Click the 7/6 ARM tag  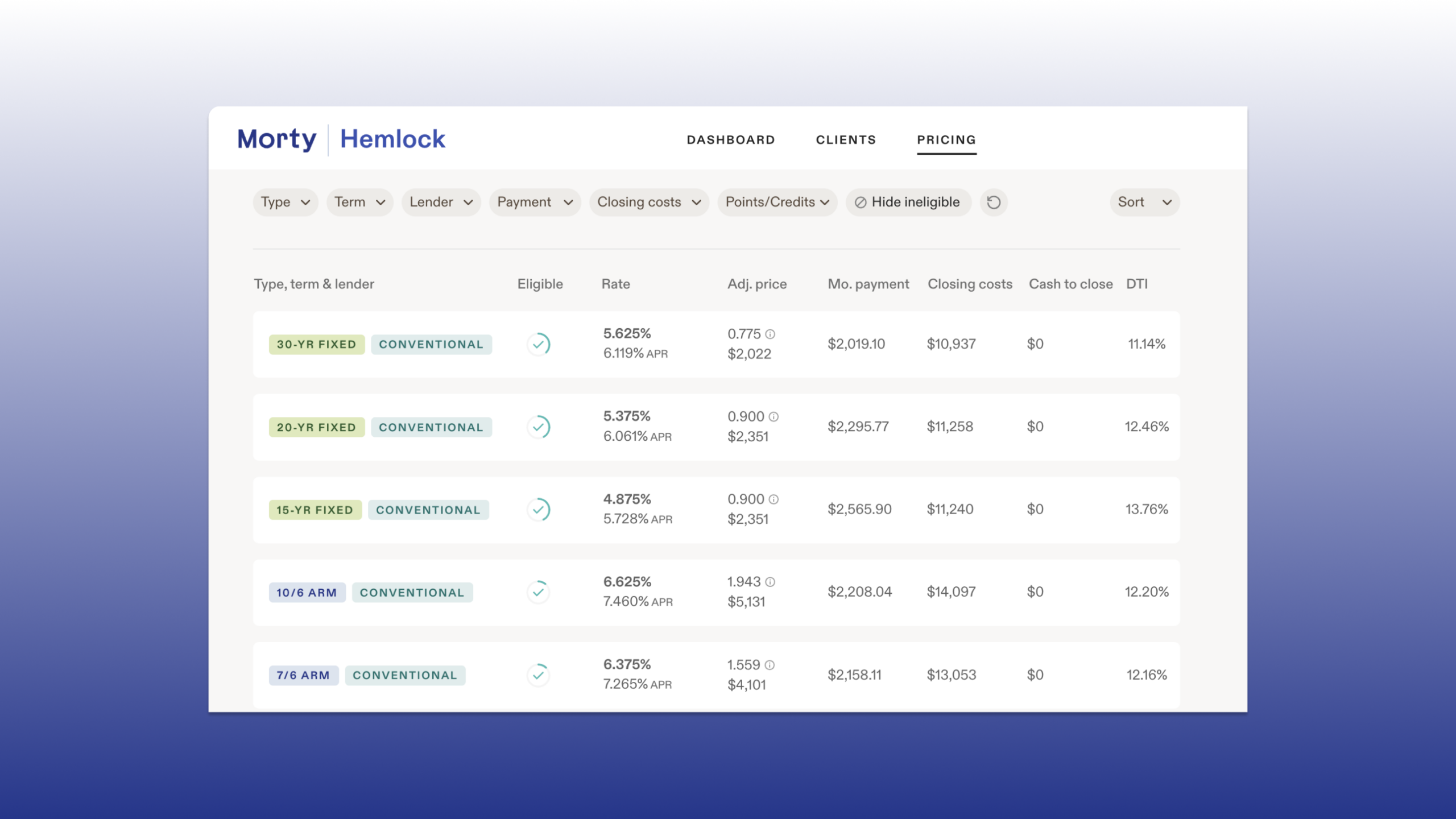click(x=304, y=675)
